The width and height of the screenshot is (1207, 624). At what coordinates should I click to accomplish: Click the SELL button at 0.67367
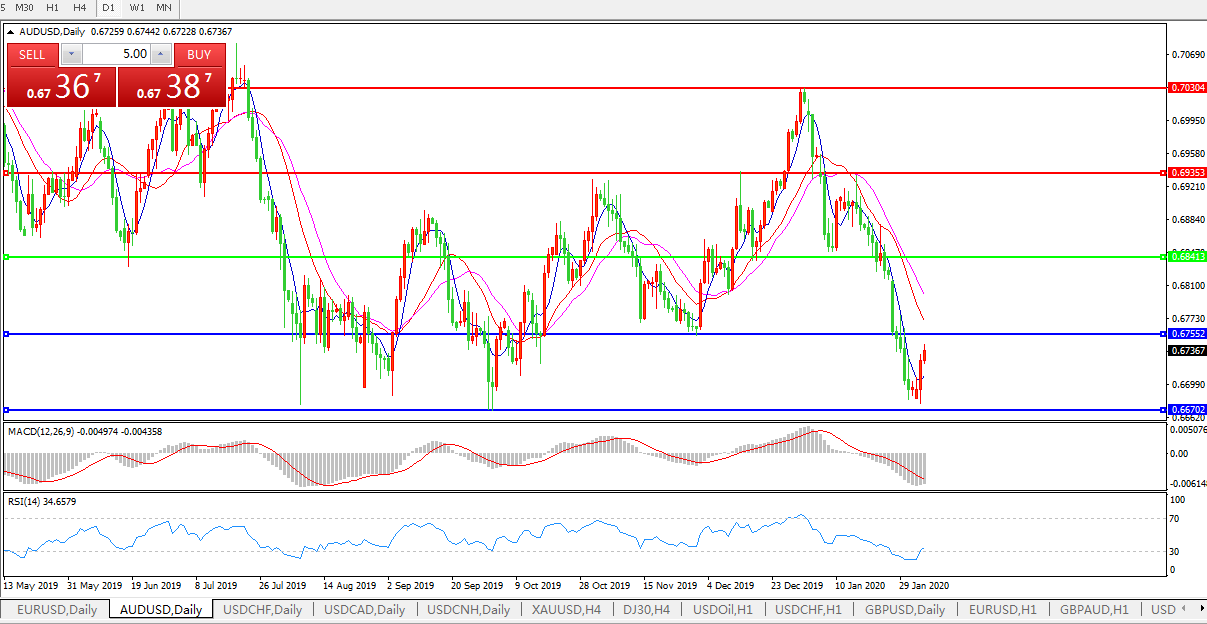pos(32,55)
